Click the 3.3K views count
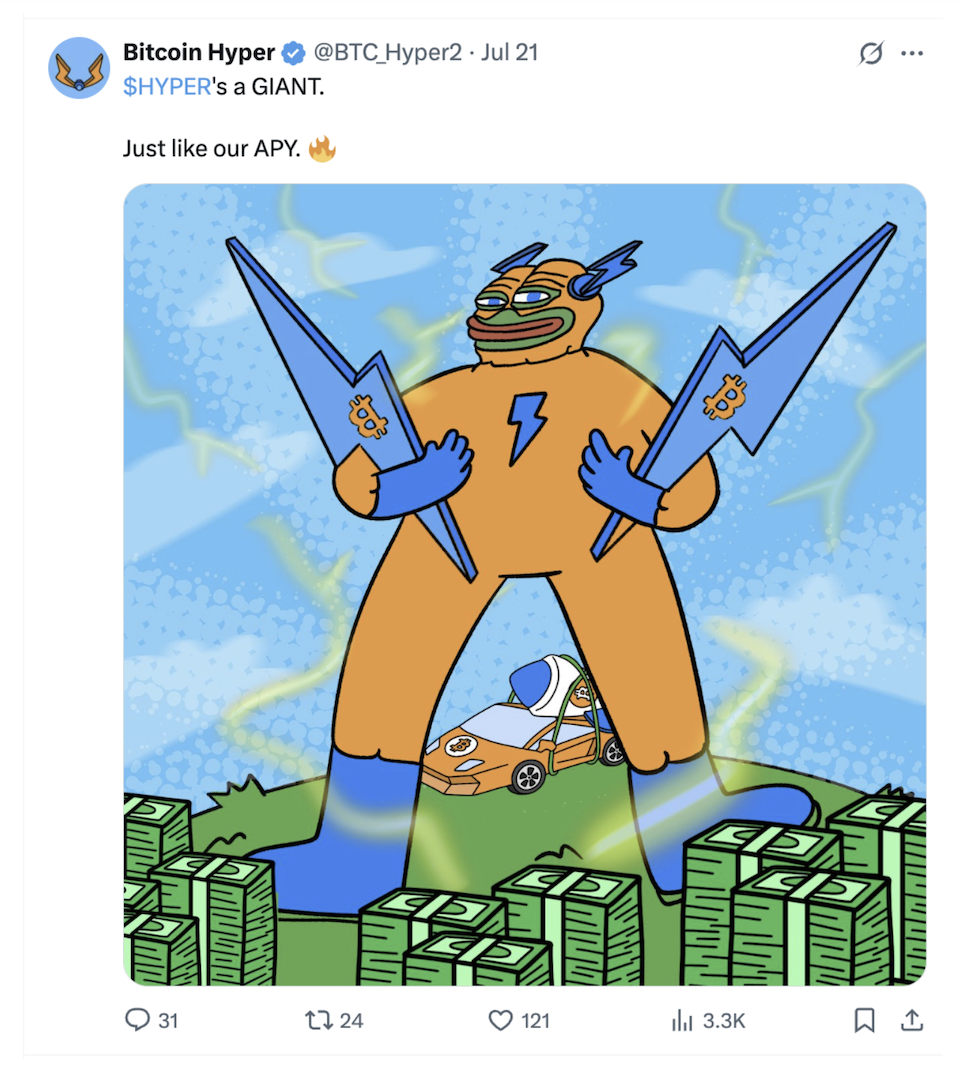Screen dimensions: 964x1074 pyautogui.click(x=724, y=1021)
